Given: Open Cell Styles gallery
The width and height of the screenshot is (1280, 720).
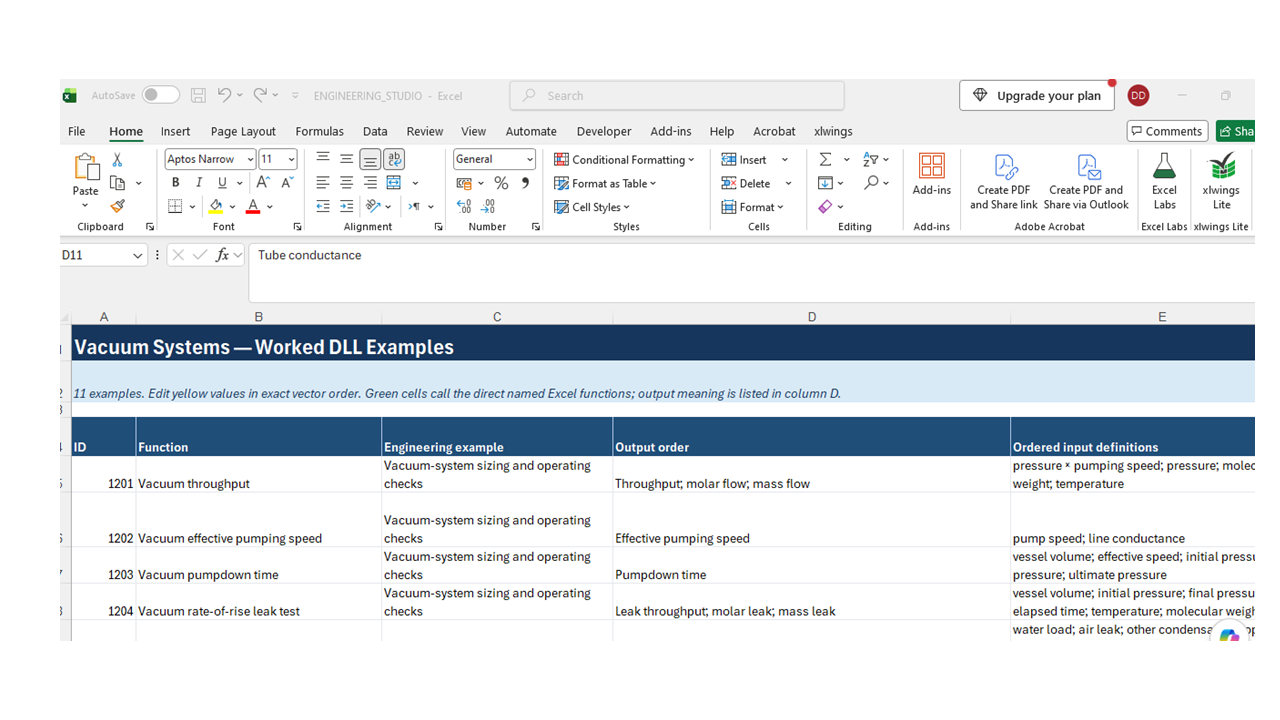Looking at the screenshot, I should coord(592,207).
